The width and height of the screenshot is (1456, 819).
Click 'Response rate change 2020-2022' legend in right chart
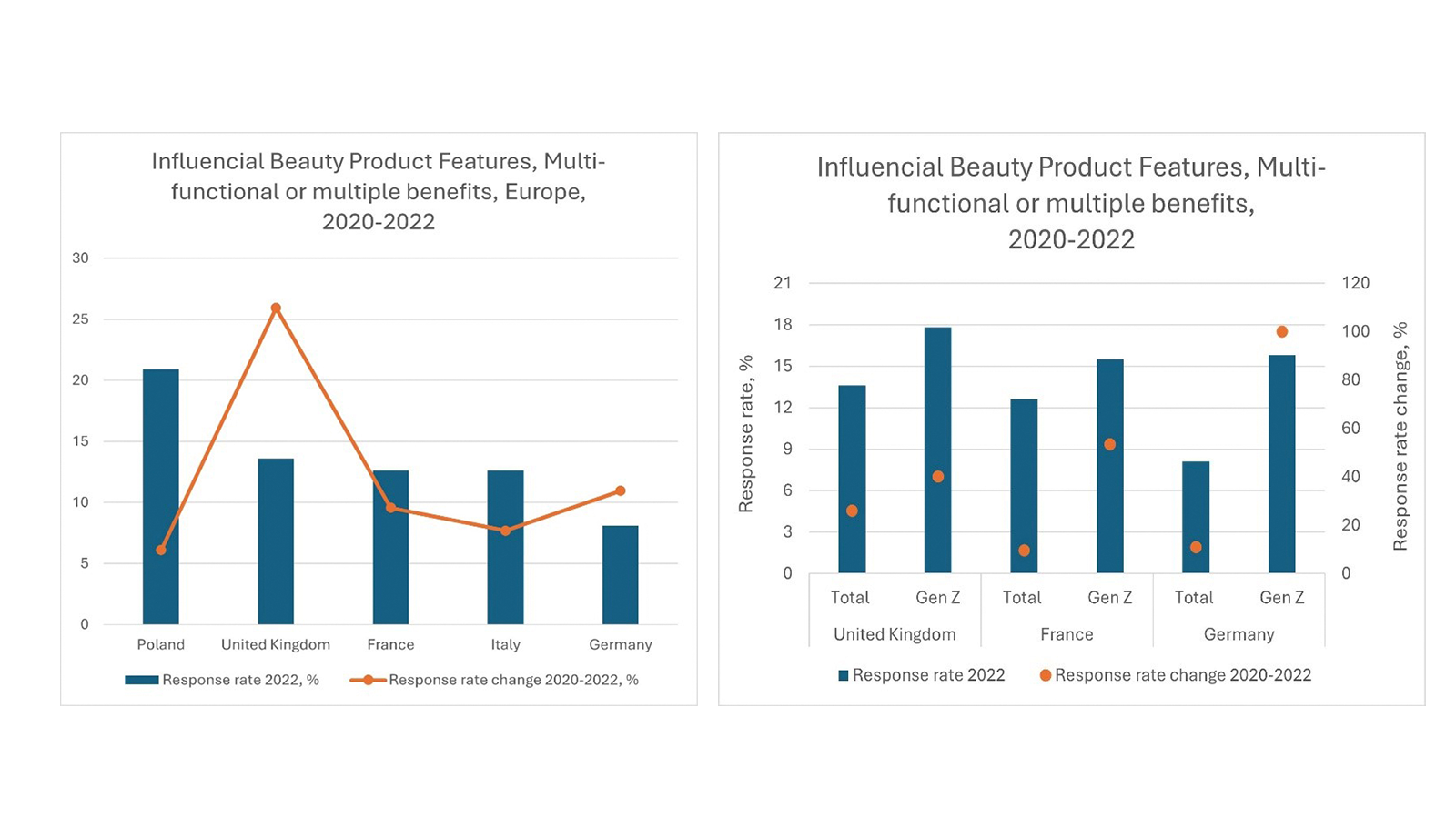[1176, 675]
